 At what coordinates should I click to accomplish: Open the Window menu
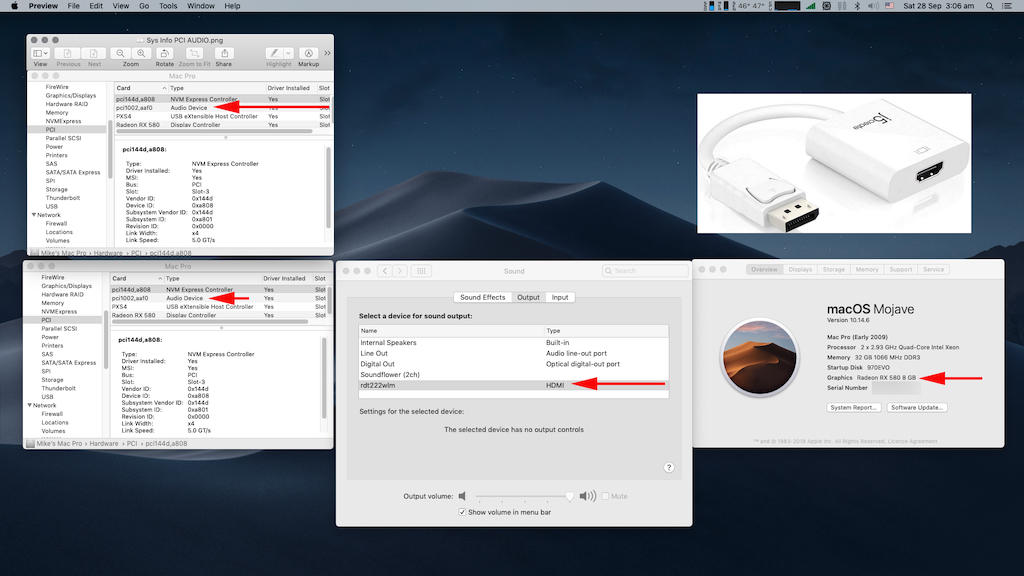(x=200, y=6)
